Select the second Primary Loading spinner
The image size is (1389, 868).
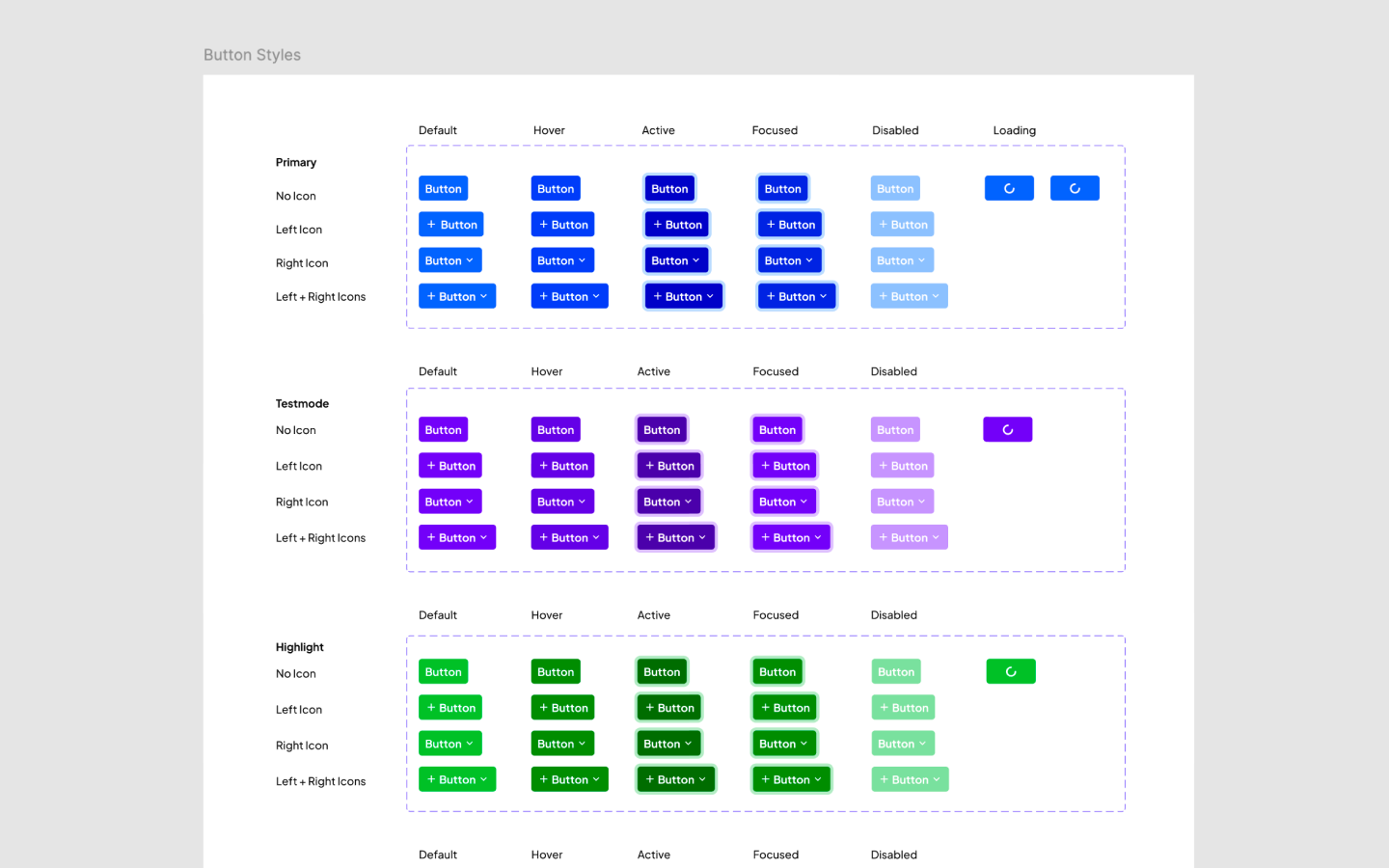(1075, 188)
